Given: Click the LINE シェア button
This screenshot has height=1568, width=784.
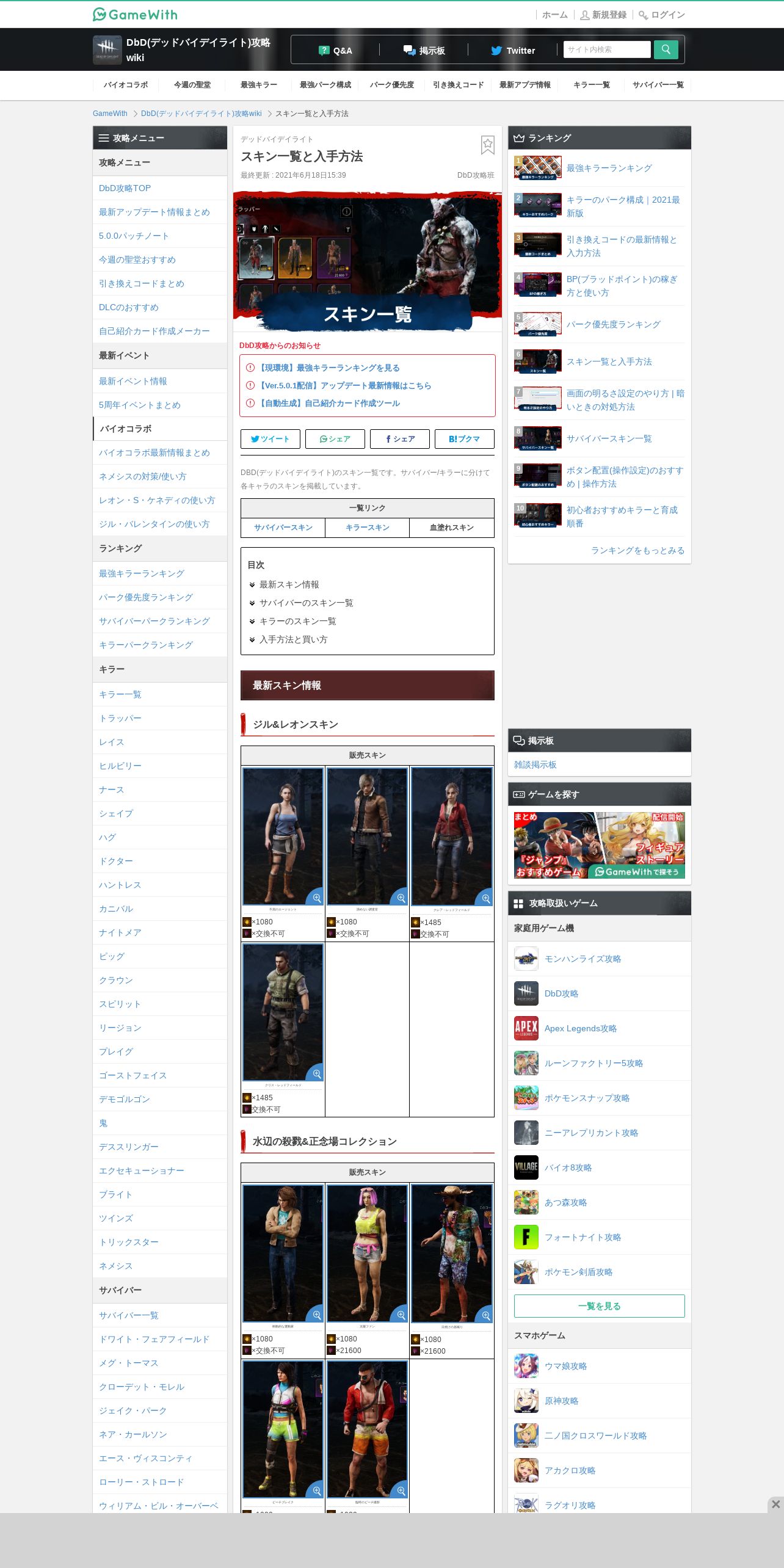Looking at the screenshot, I should point(335,439).
